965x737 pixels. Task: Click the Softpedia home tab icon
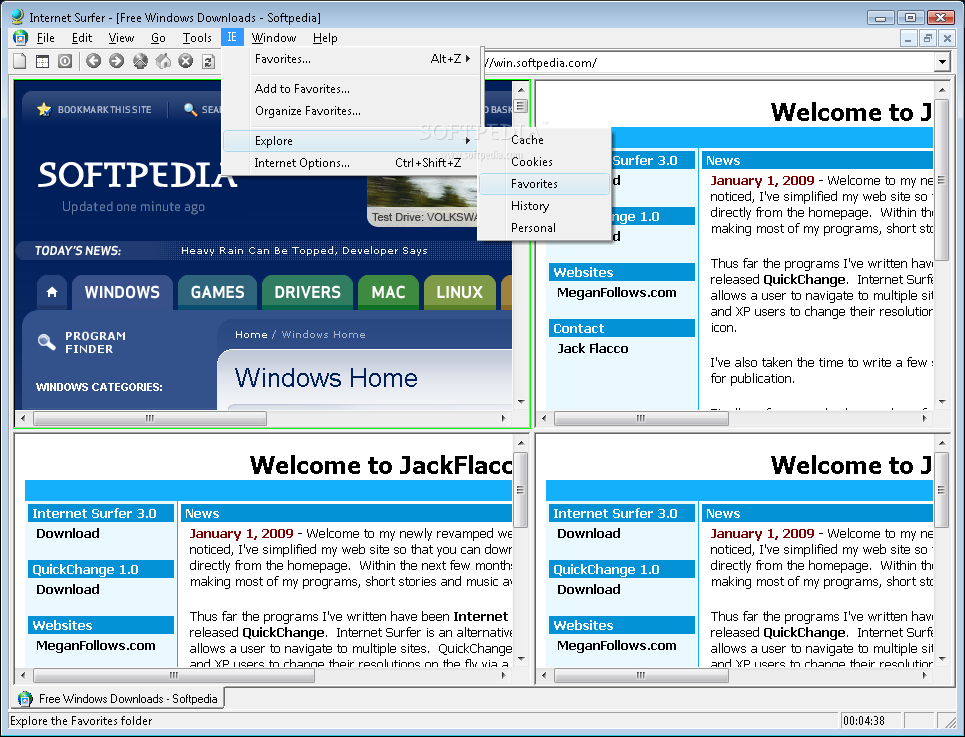52,292
